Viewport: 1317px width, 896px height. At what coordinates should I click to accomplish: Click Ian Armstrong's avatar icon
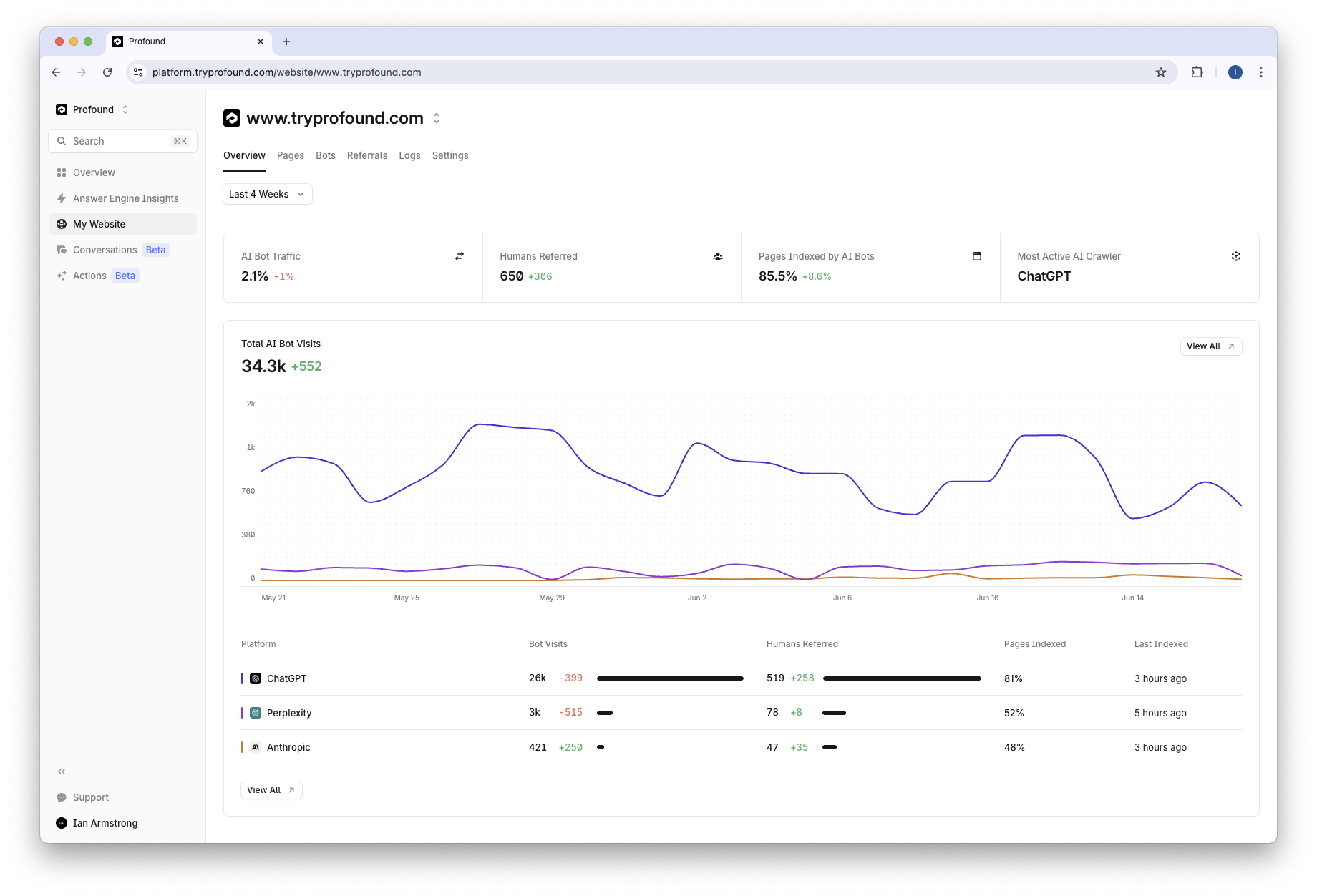[62, 823]
